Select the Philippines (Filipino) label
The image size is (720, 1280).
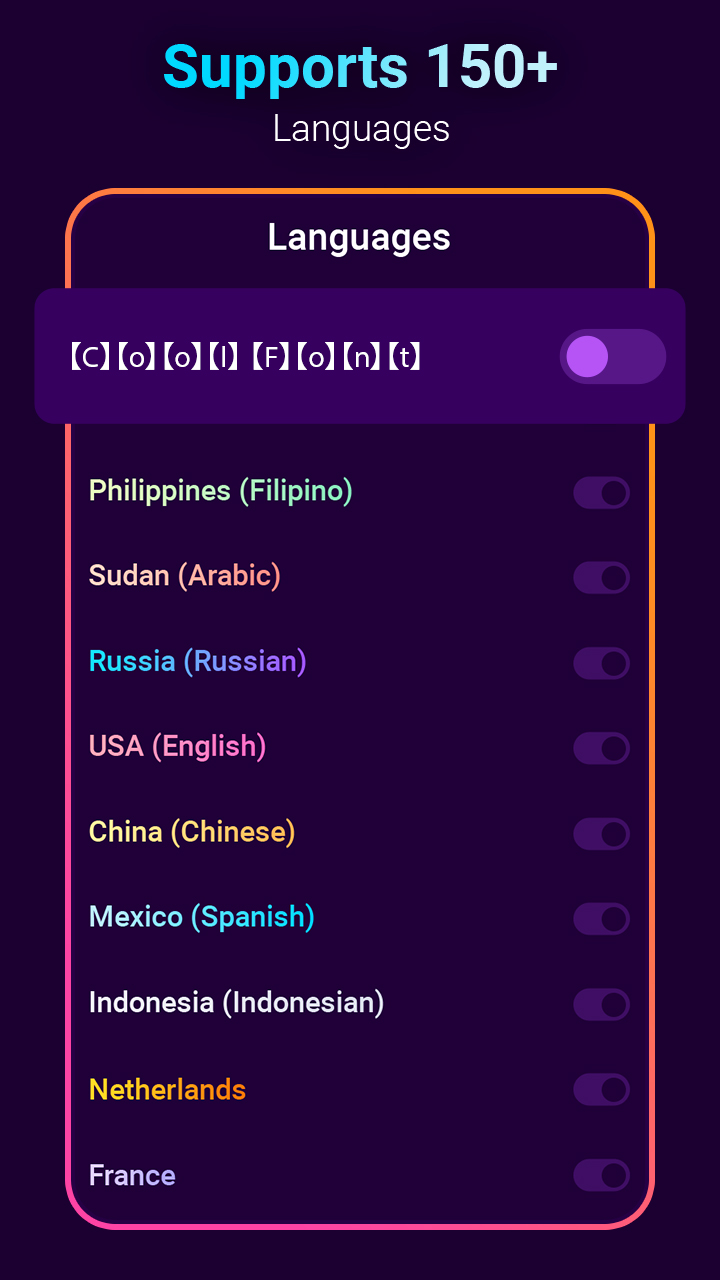coord(221,491)
